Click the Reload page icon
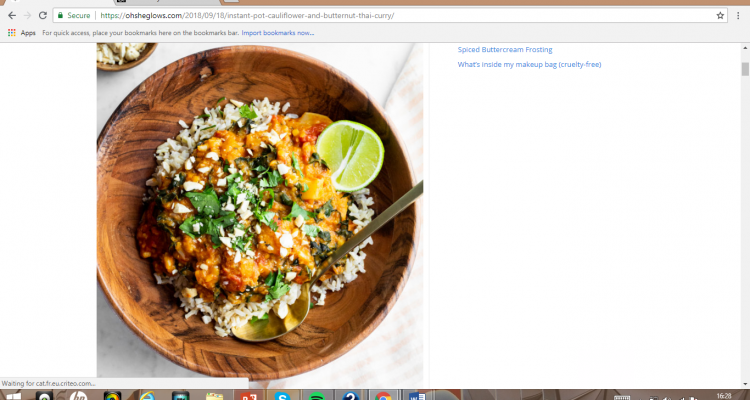Screen dimensions: 750x400 point(42,16)
